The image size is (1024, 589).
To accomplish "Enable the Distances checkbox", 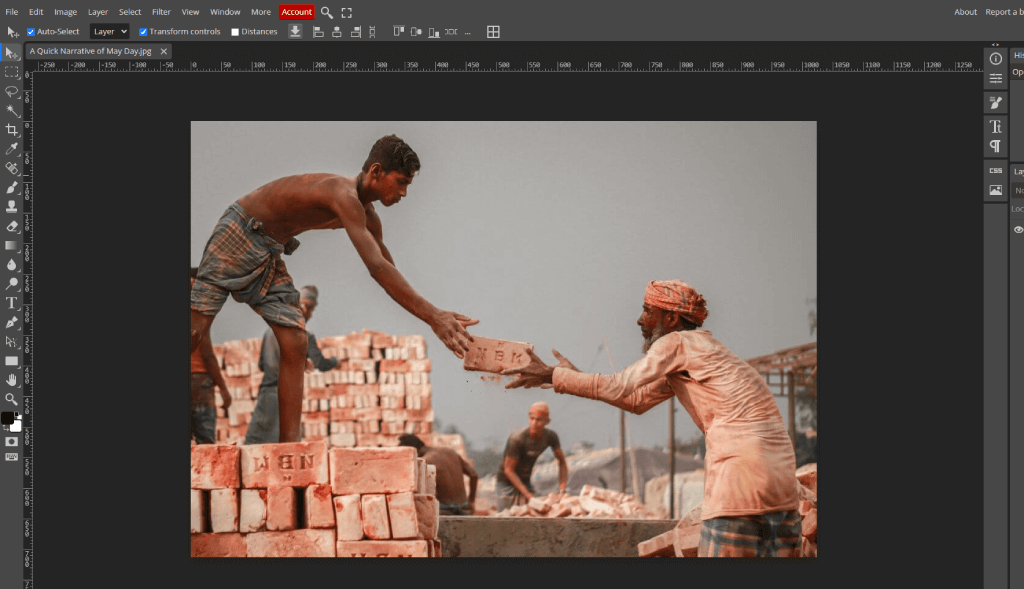I will pyautogui.click(x=236, y=31).
